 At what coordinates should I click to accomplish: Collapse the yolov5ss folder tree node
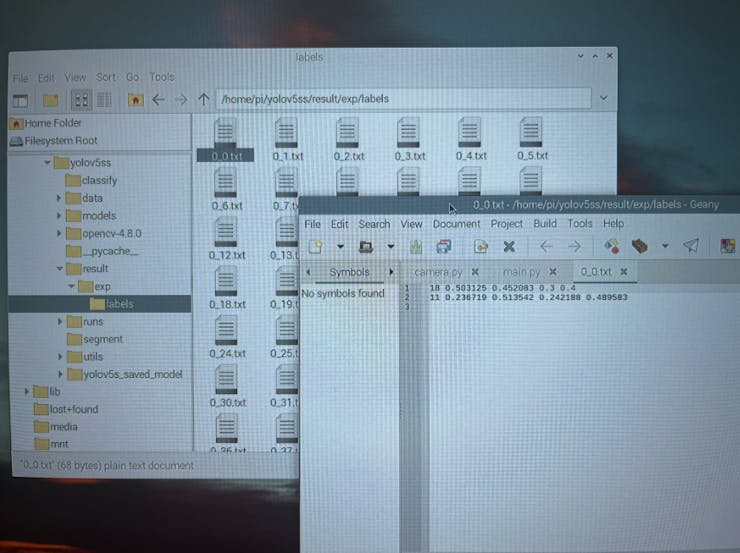click(x=47, y=163)
